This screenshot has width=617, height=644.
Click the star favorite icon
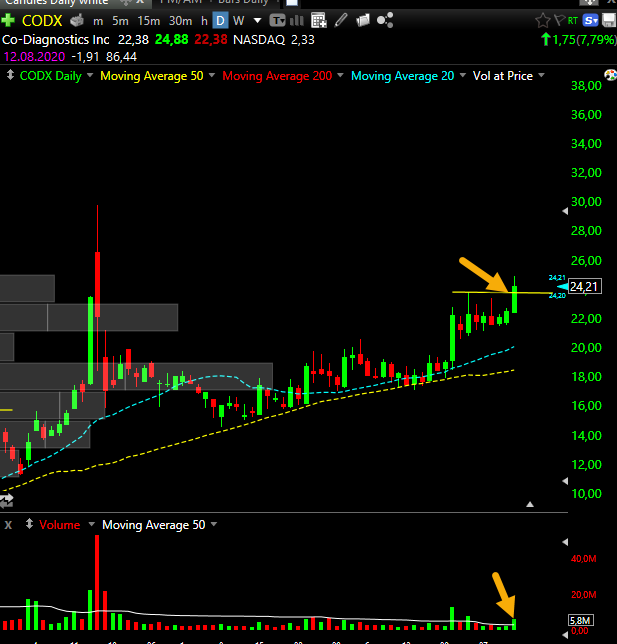click(x=543, y=20)
